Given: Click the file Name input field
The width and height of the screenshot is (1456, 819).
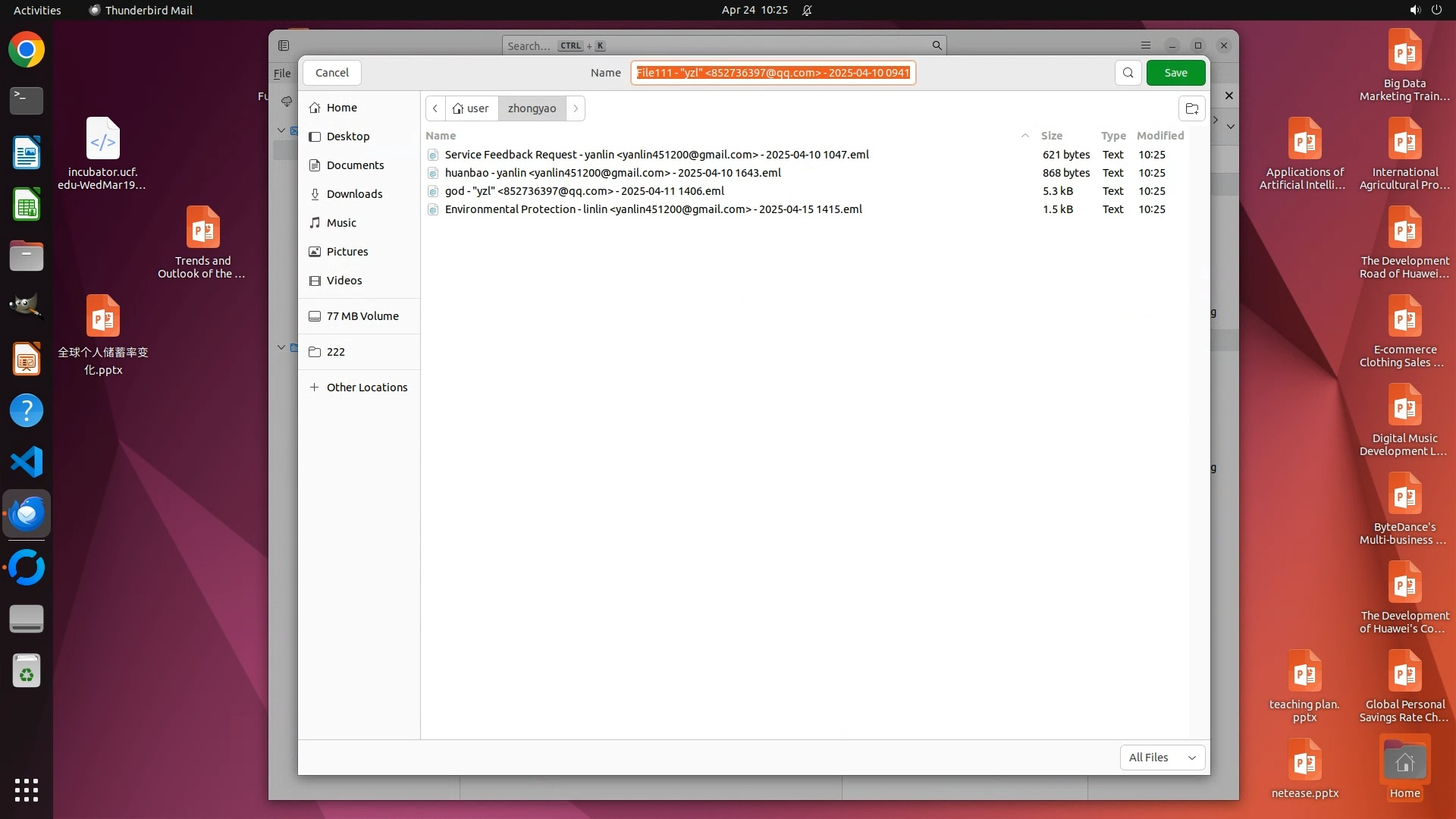Looking at the screenshot, I should point(772,73).
